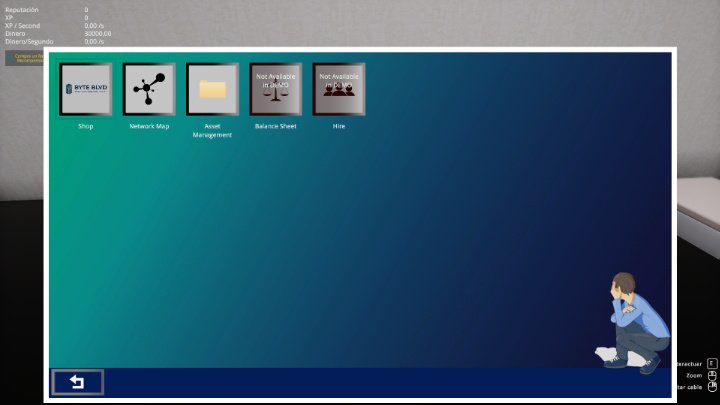The width and height of the screenshot is (720, 405).
Task: Click the Dinero value 30000,00
Action: coord(98,34)
